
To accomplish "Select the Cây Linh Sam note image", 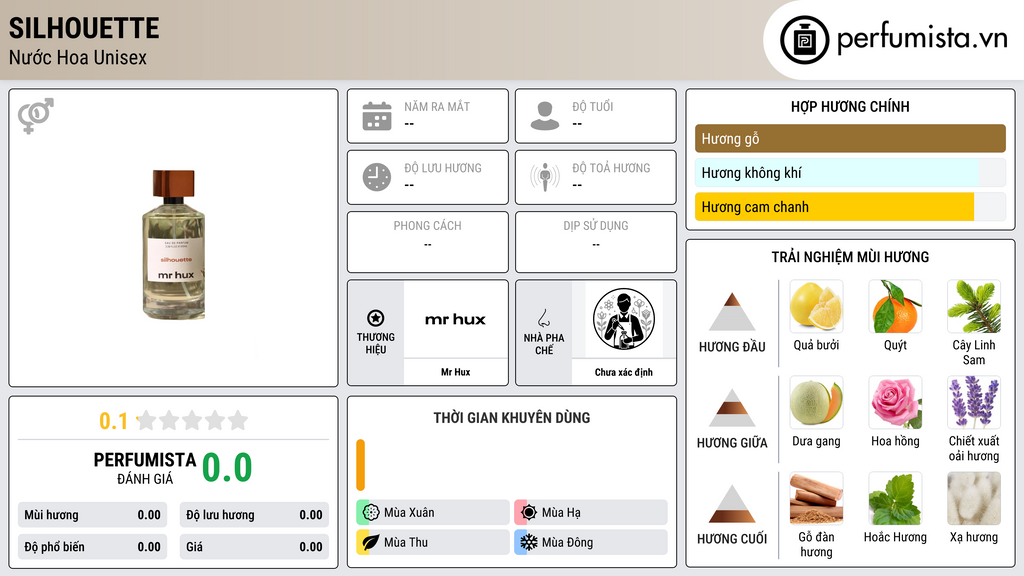I will pyautogui.click(x=974, y=306).
